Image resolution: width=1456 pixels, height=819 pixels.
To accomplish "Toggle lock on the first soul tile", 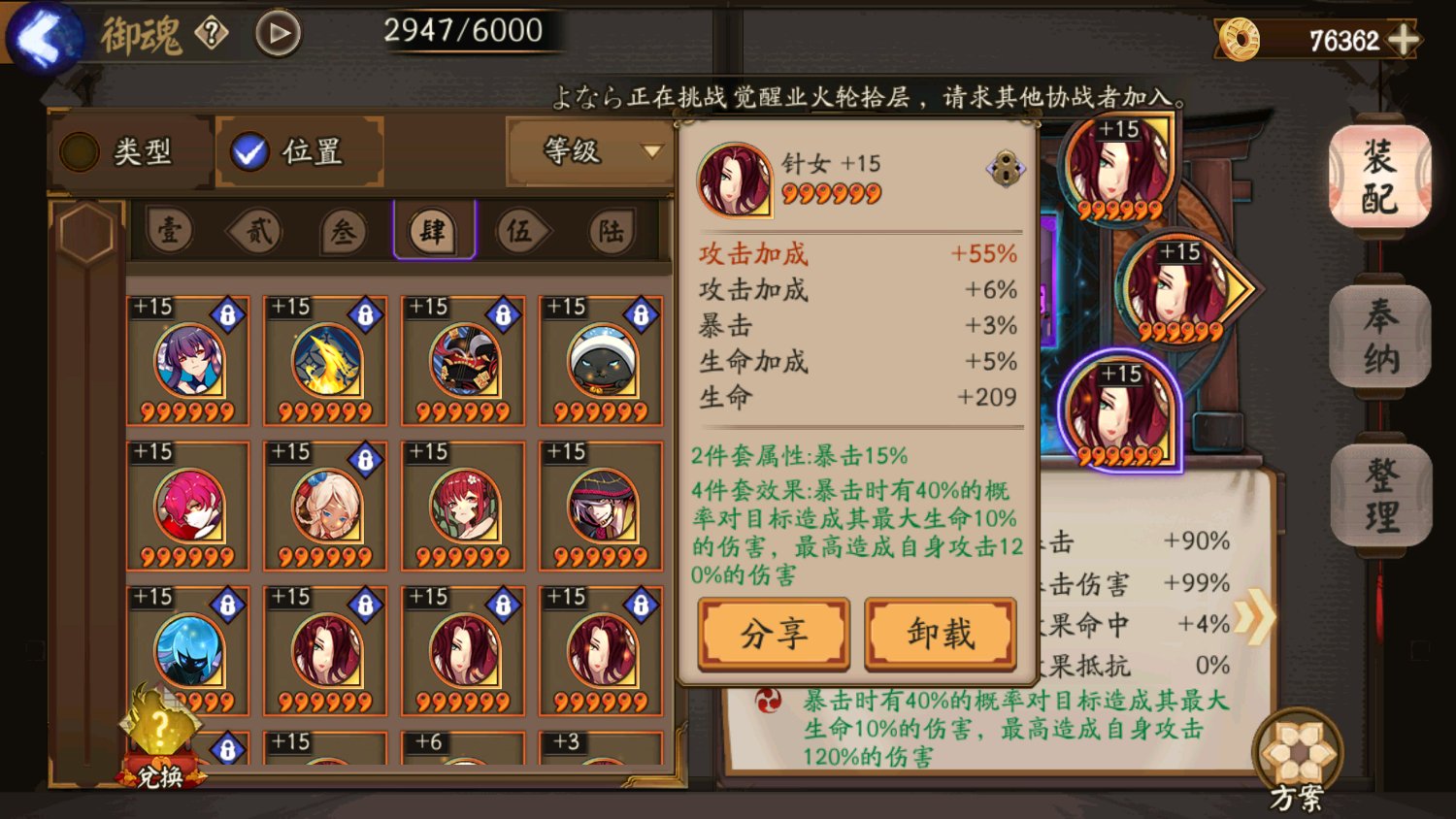I will [x=227, y=314].
